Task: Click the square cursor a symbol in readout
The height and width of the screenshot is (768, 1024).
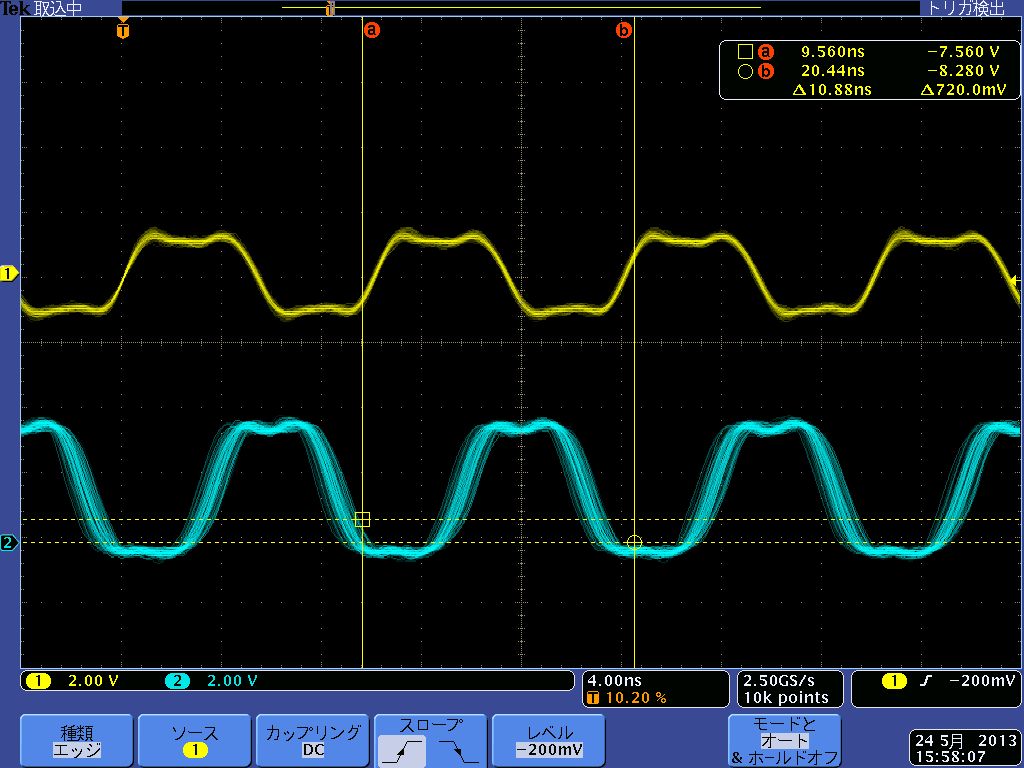Action: coord(745,52)
